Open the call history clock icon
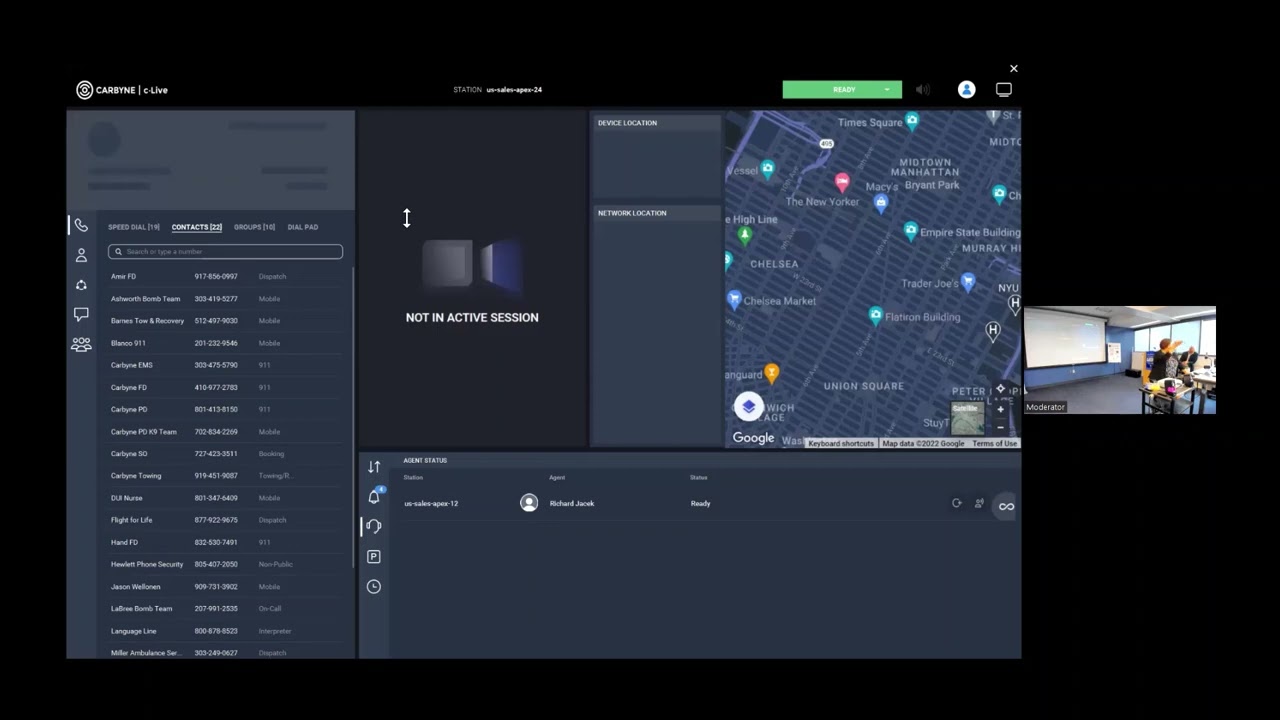This screenshot has width=1280, height=720. (x=374, y=586)
